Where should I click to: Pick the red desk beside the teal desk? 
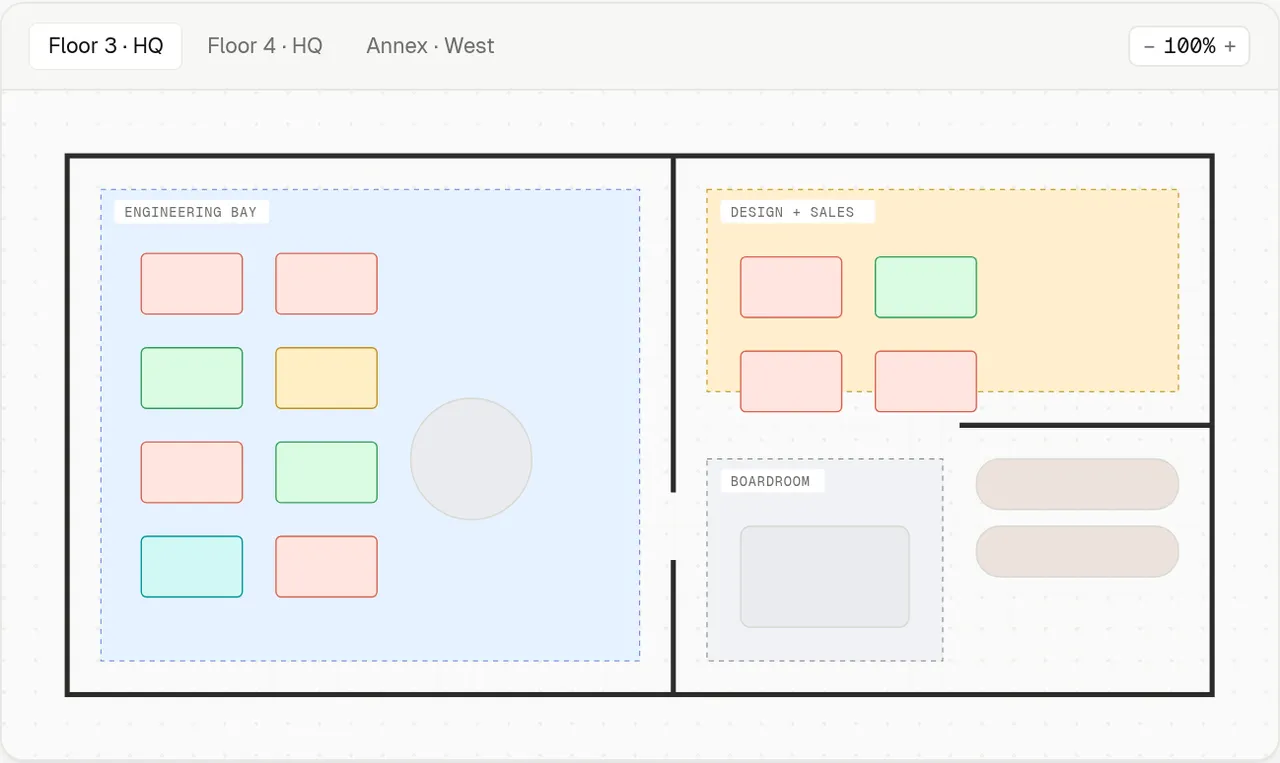click(x=326, y=567)
